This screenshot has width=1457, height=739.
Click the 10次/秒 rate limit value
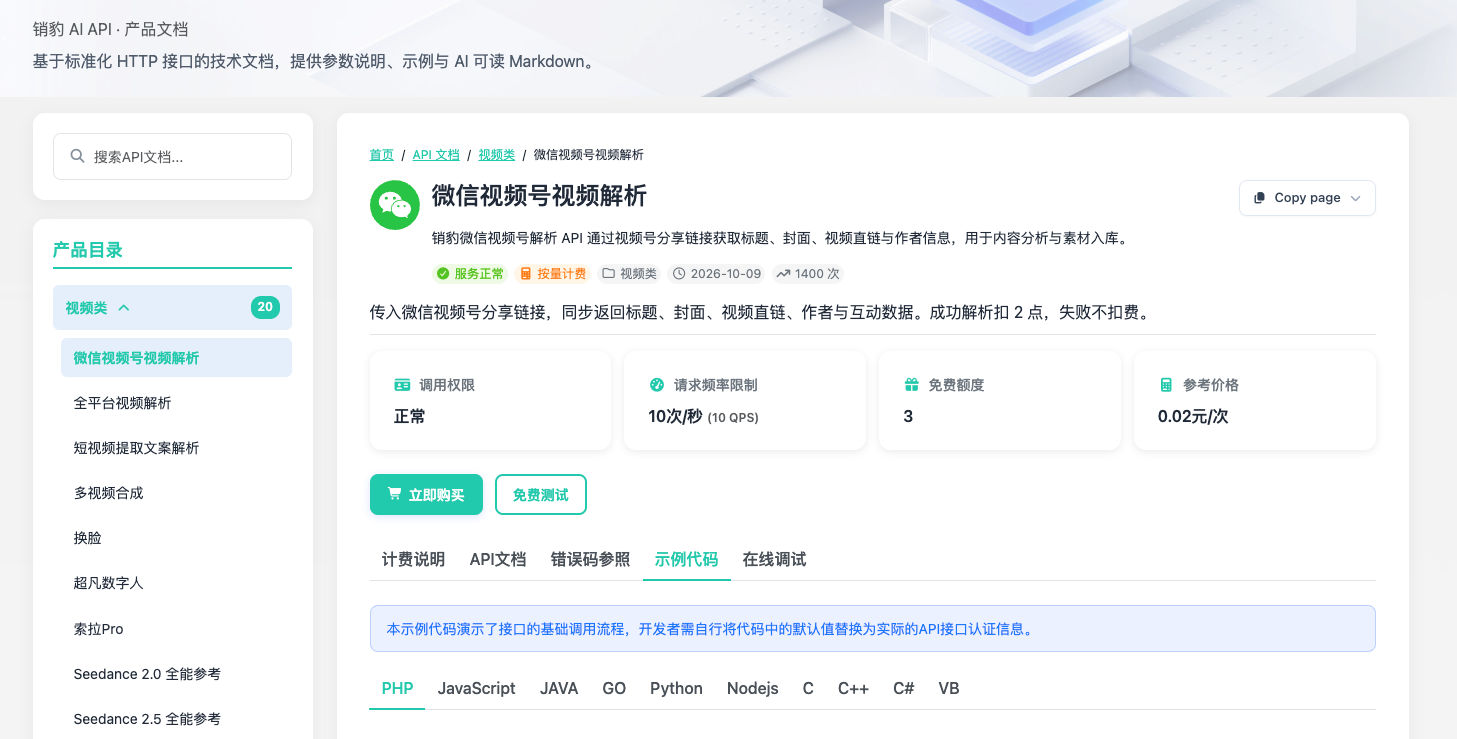click(x=675, y=416)
